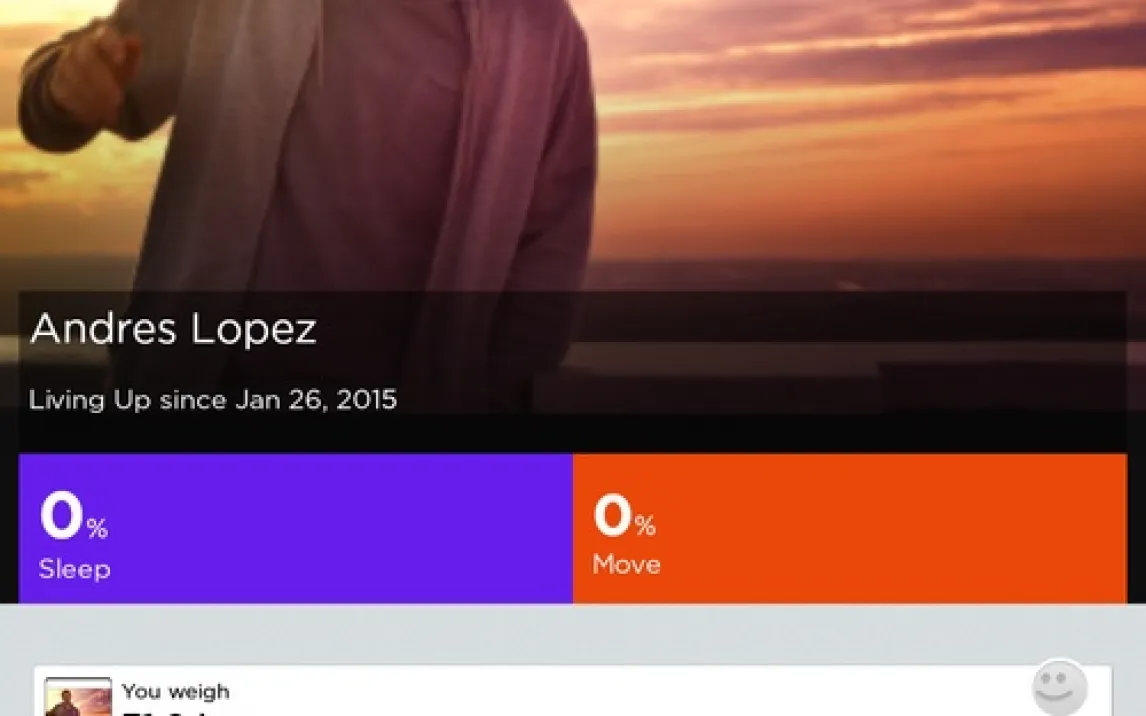Click the 0% value in Sleep tile

[62, 517]
